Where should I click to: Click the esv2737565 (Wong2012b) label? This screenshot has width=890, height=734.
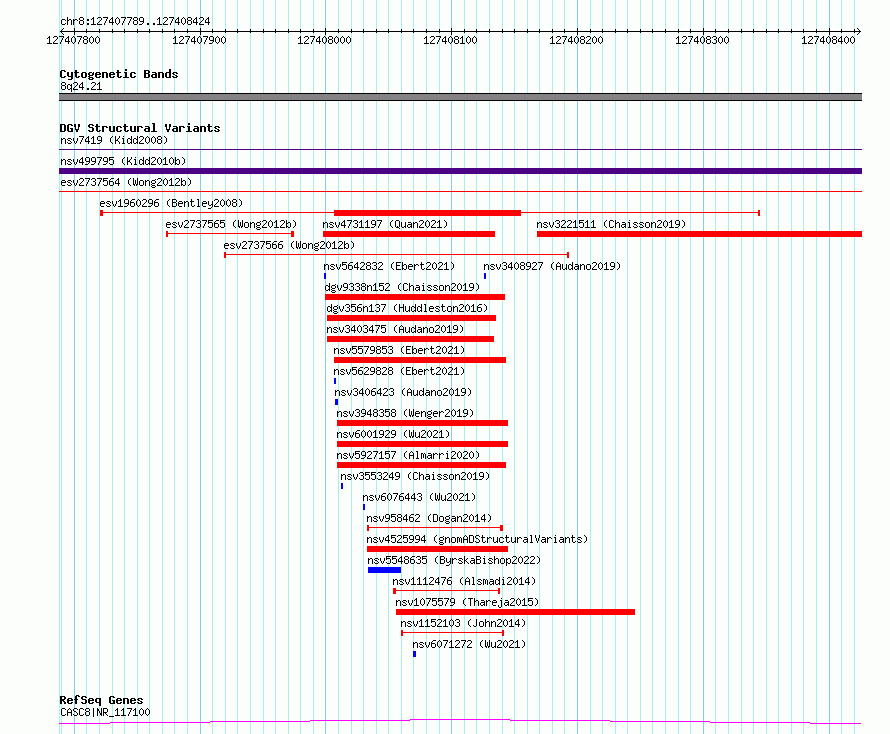coord(231,224)
